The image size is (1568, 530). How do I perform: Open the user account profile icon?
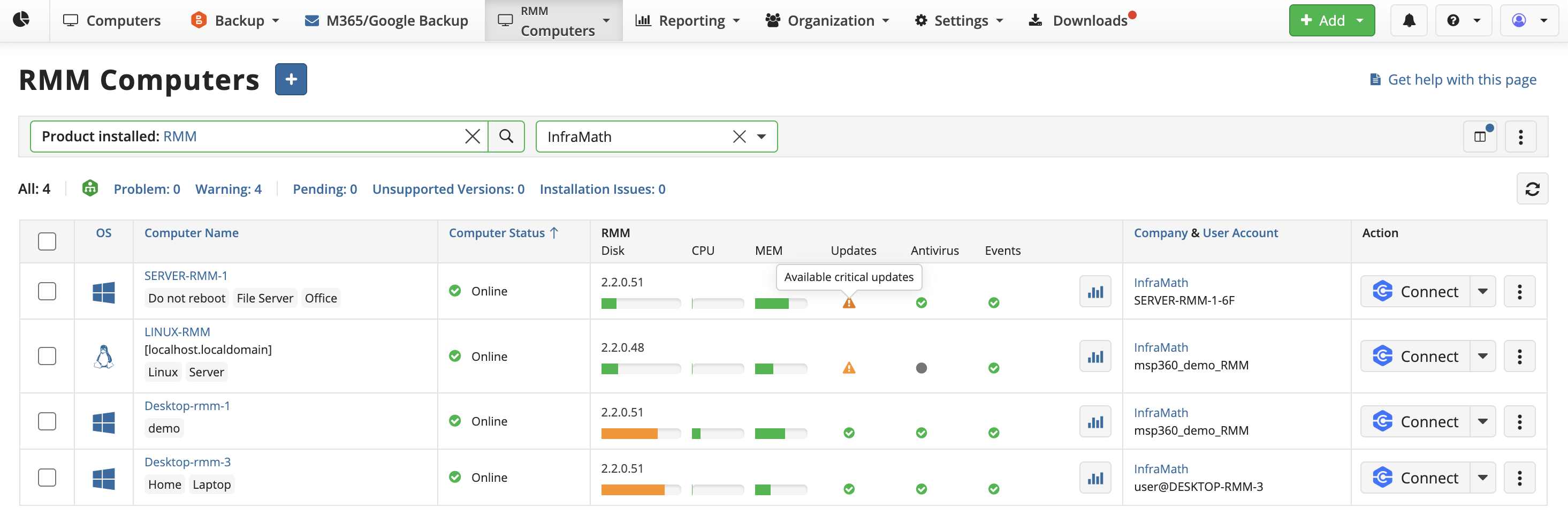[x=1519, y=20]
